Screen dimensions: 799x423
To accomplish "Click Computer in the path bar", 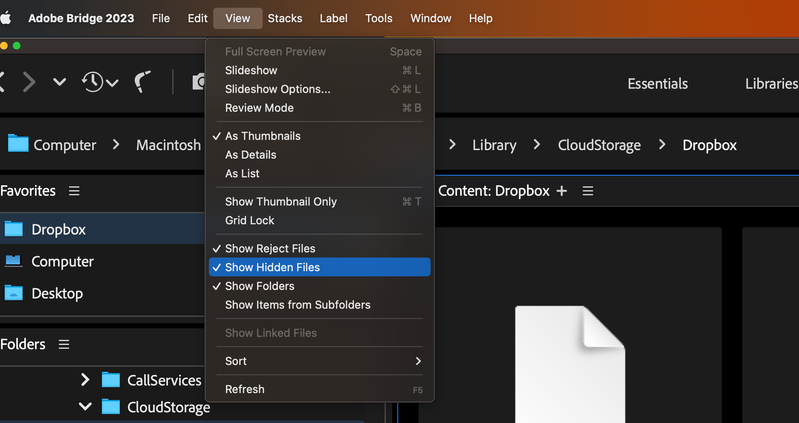I will pos(65,145).
